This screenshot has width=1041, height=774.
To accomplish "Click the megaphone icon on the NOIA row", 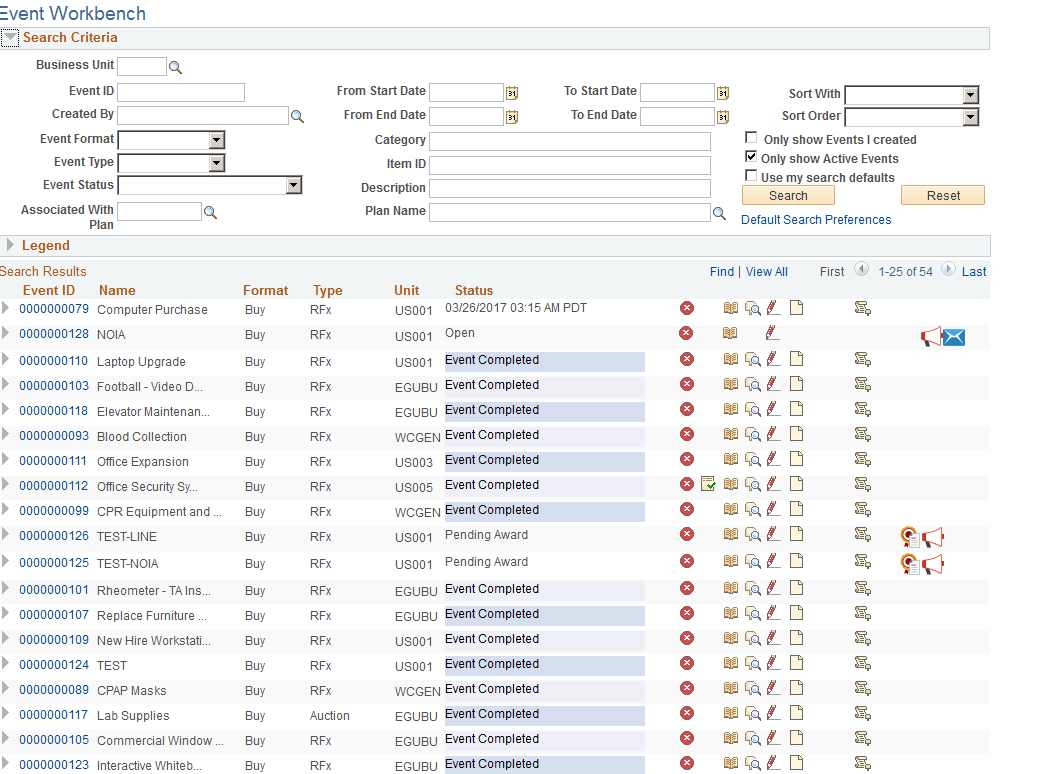I will (931, 337).
